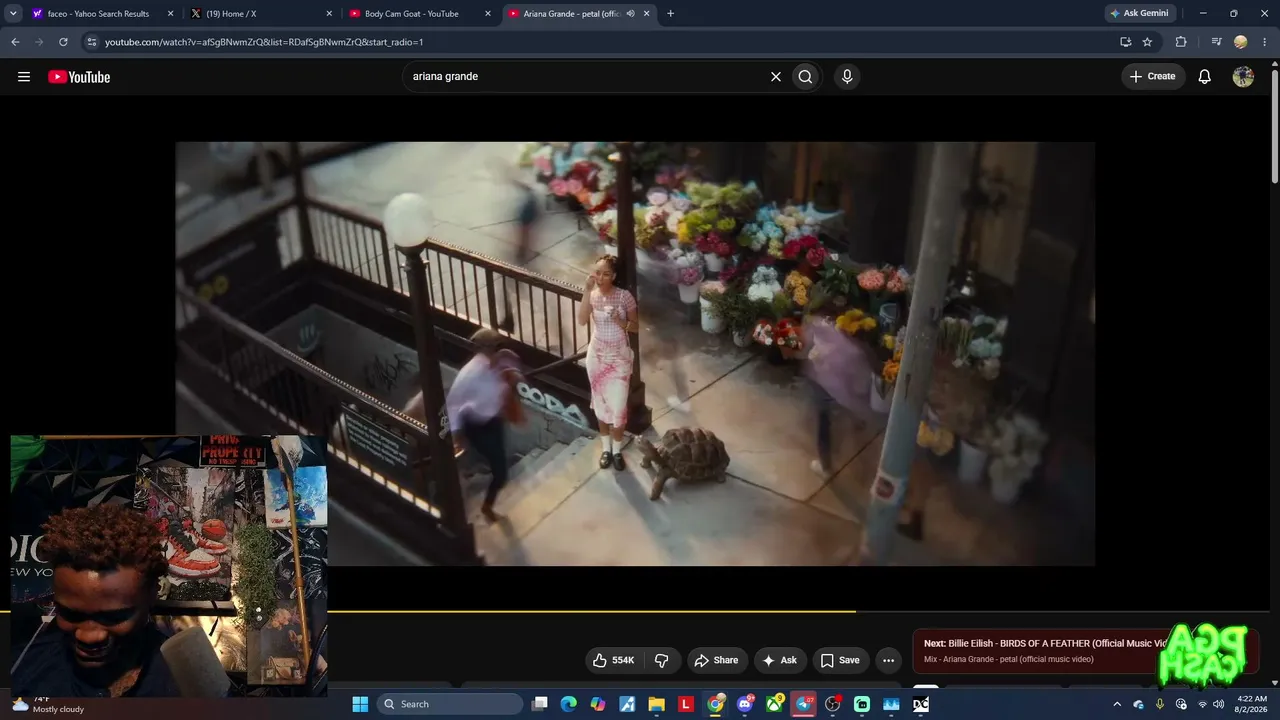The width and height of the screenshot is (1280, 720).
Task: Dislike the video
Action: click(x=661, y=660)
